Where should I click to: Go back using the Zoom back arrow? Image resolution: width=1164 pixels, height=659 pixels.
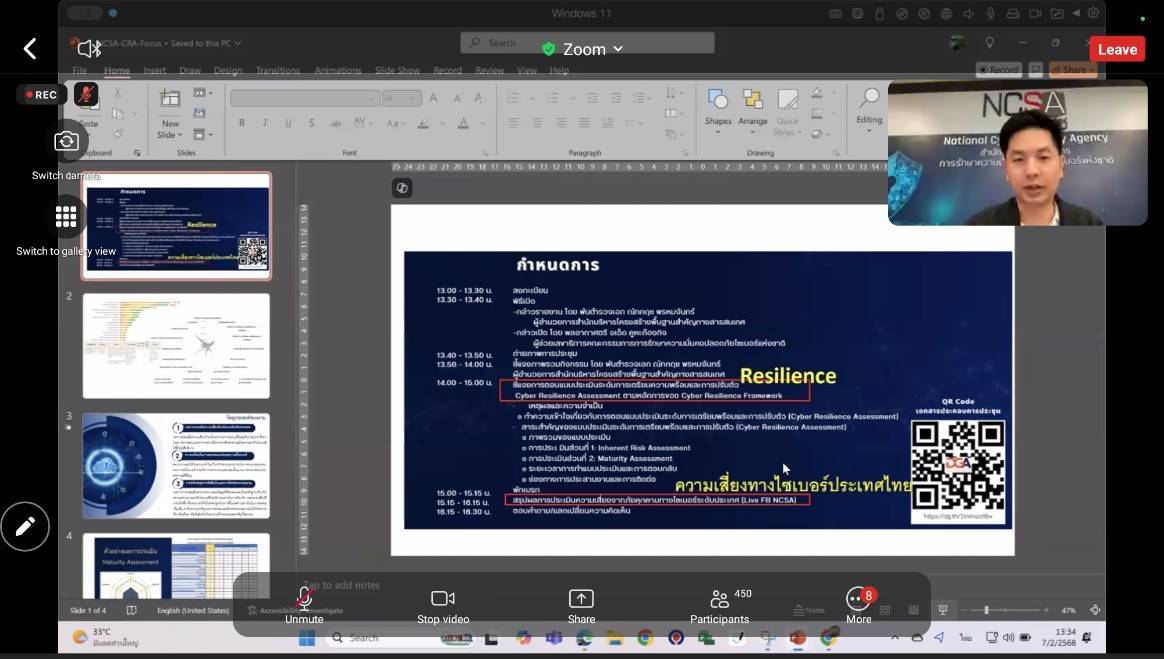pyautogui.click(x=30, y=49)
